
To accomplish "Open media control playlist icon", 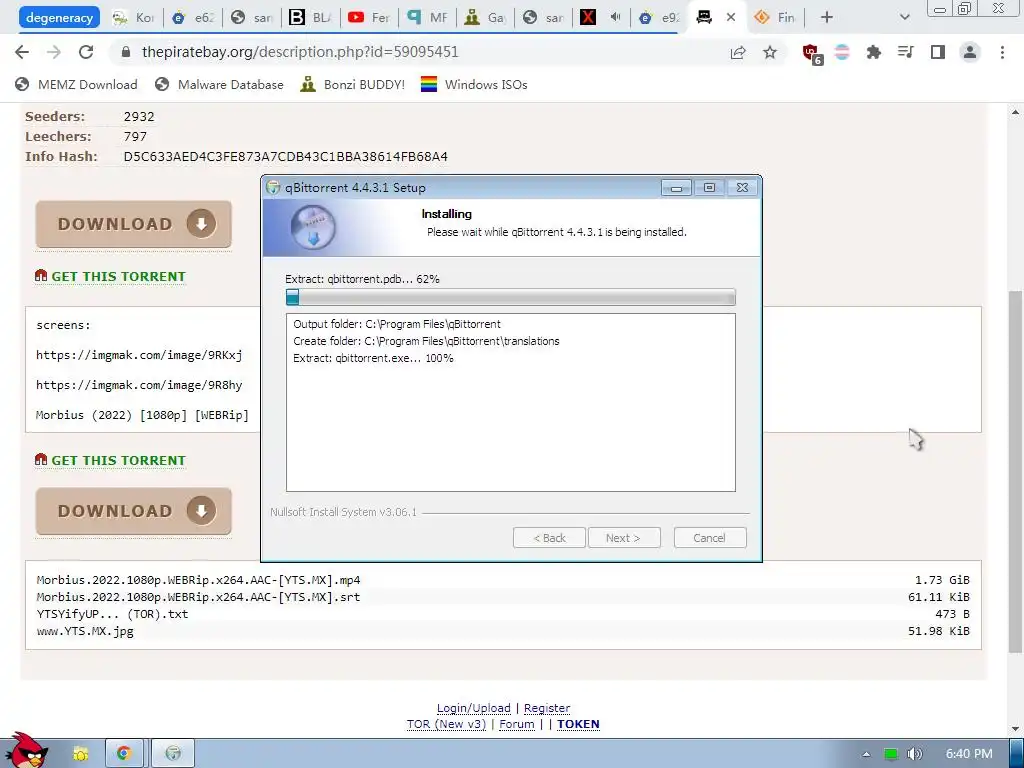I will (905, 52).
